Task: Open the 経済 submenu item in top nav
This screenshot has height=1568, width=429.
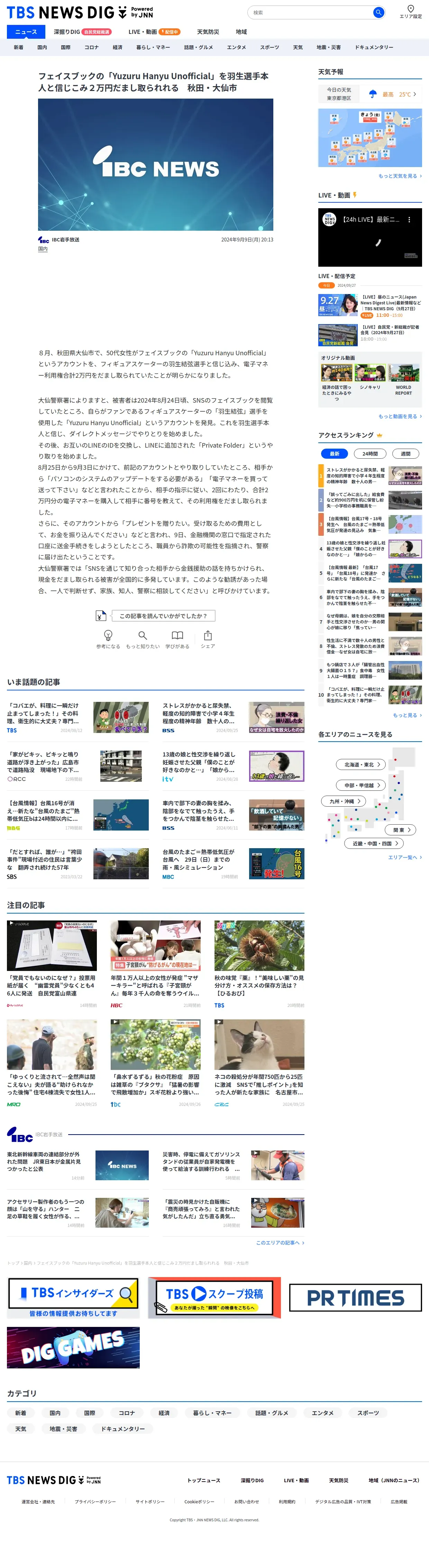Action: 117,47
